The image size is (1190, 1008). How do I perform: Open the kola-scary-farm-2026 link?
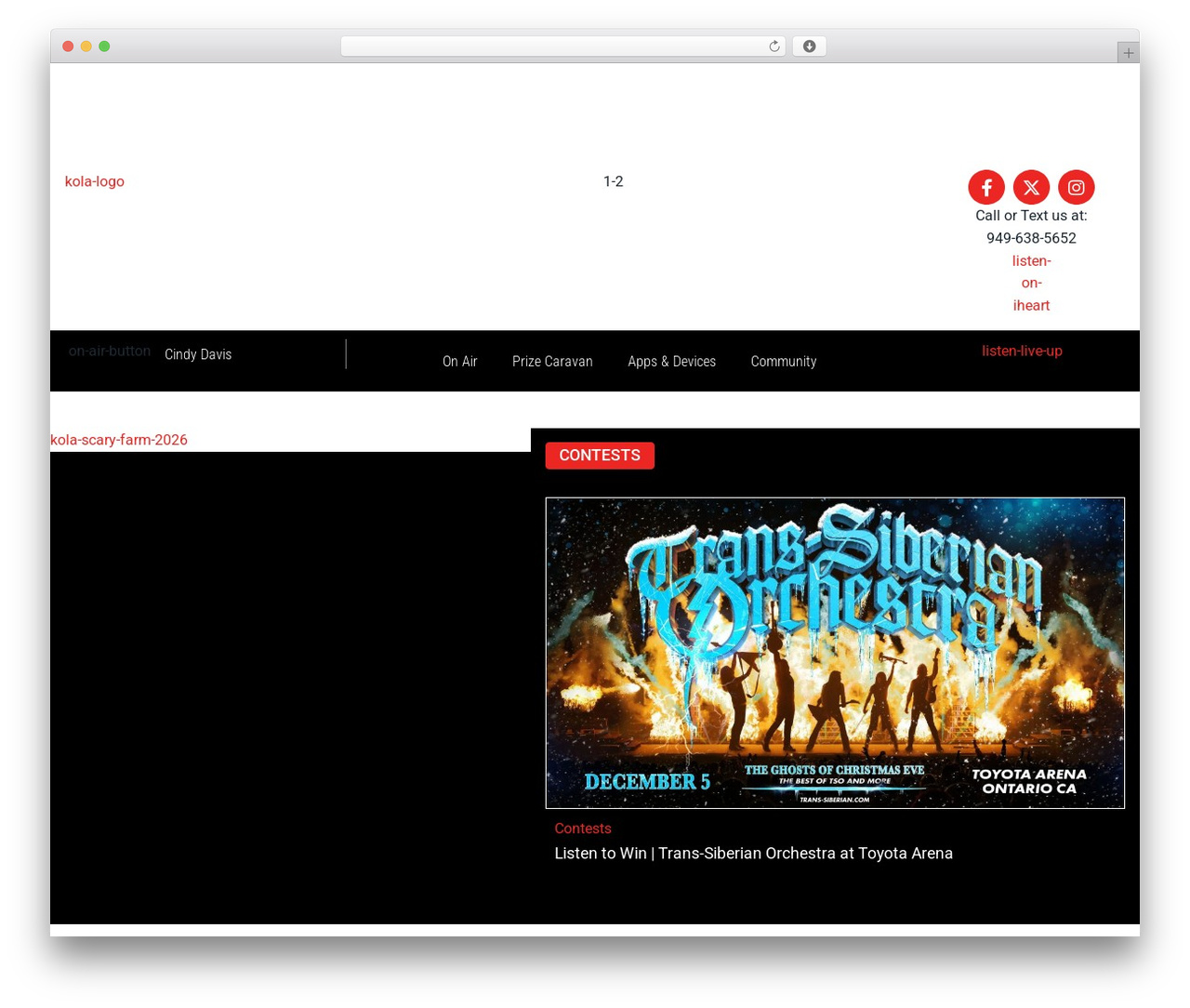click(119, 440)
